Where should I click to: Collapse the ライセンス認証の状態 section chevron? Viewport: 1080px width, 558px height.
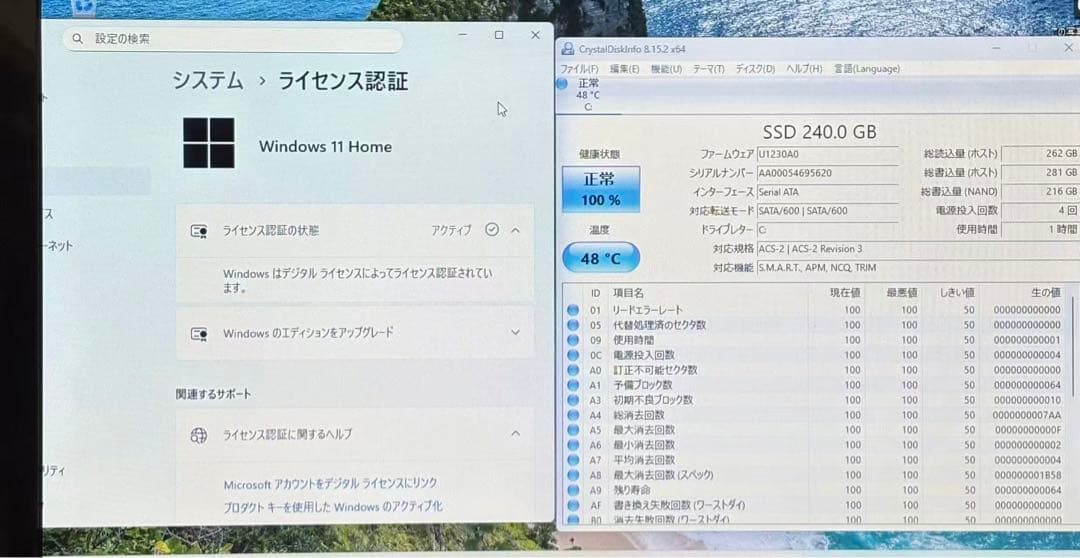515,230
